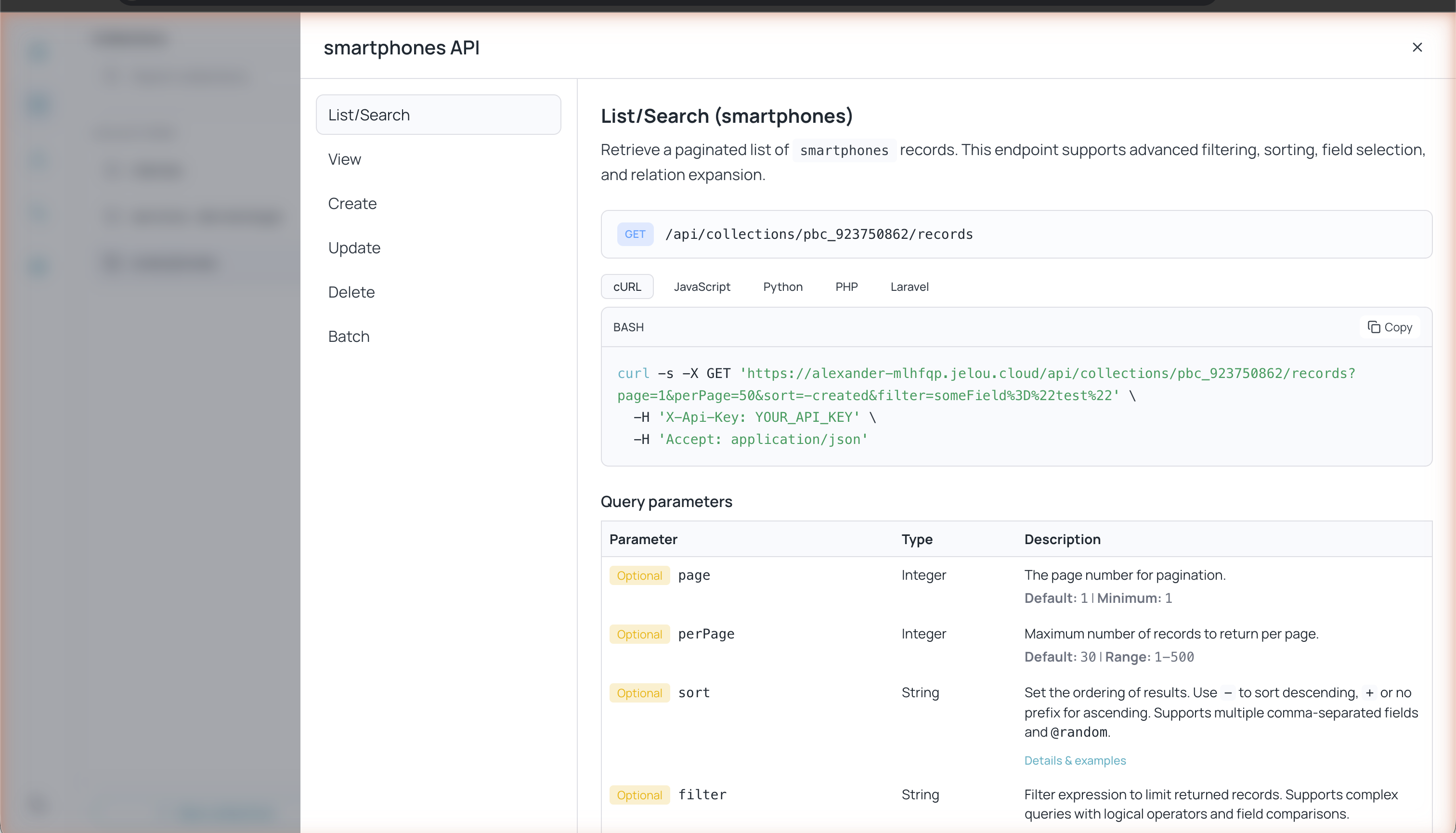Select the List/Search section in the modal sidebar
The image size is (1456, 833).
[x=369, y=115]
